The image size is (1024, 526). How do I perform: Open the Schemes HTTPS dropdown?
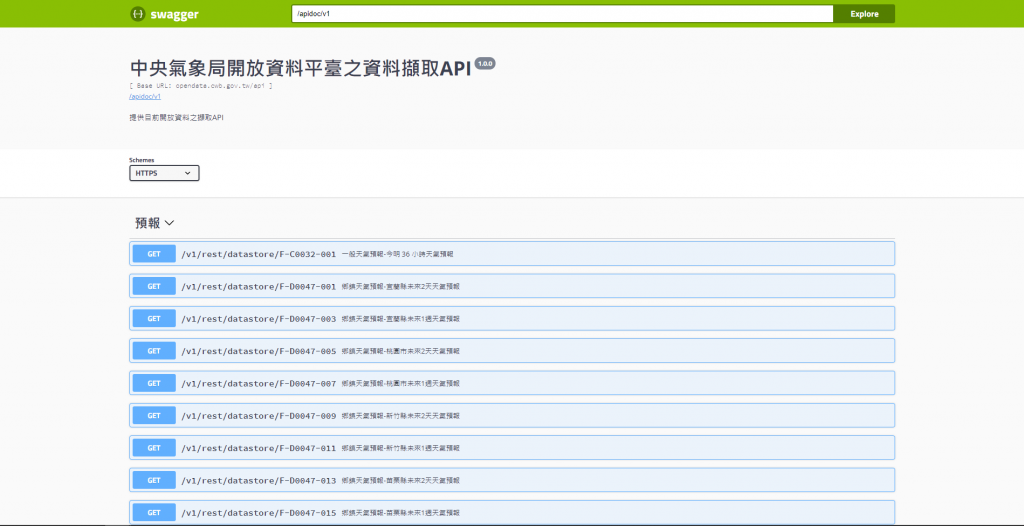click(165, 173)
